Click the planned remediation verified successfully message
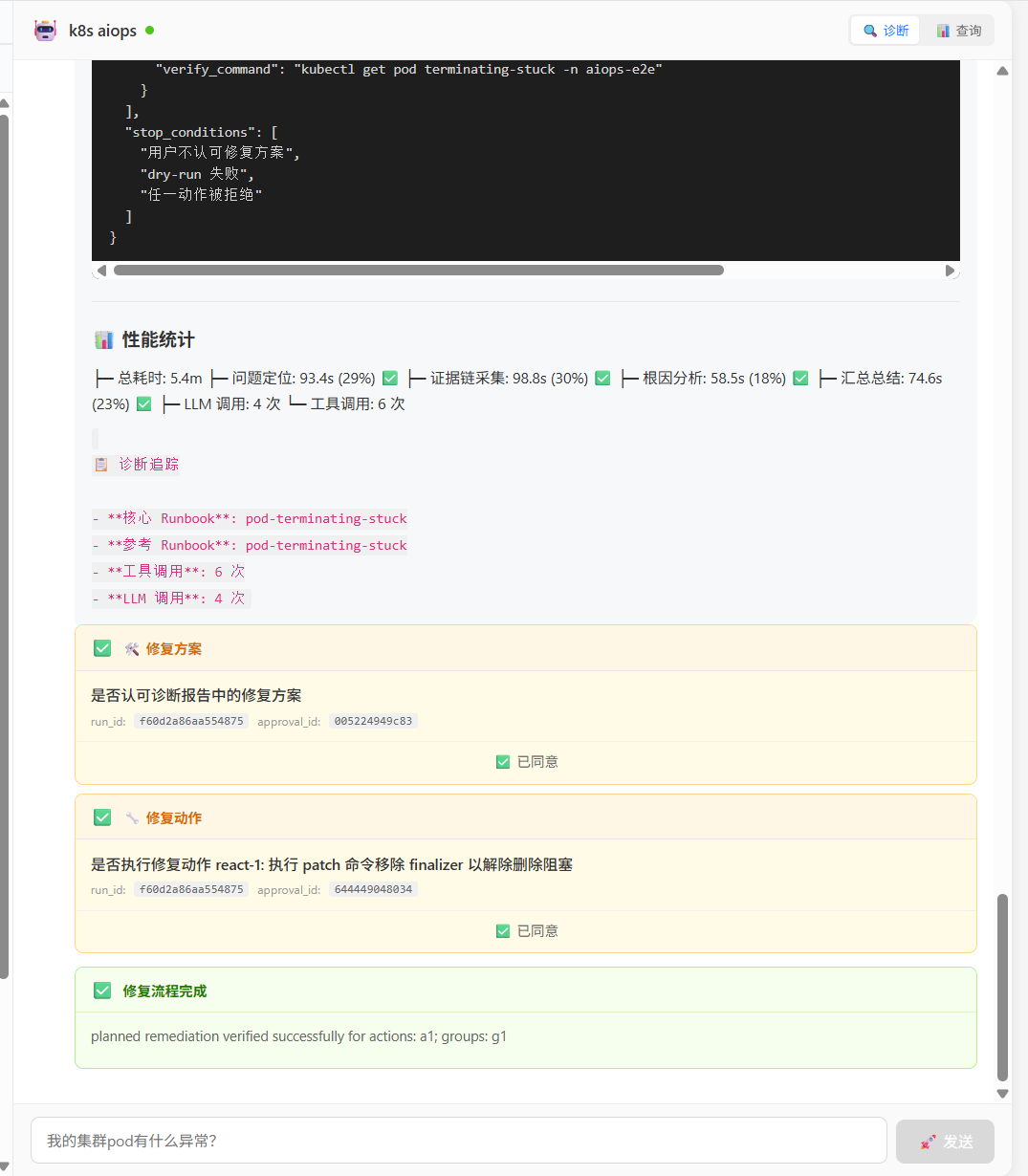This screenshot has height=1176, width=1028. 298,1036
